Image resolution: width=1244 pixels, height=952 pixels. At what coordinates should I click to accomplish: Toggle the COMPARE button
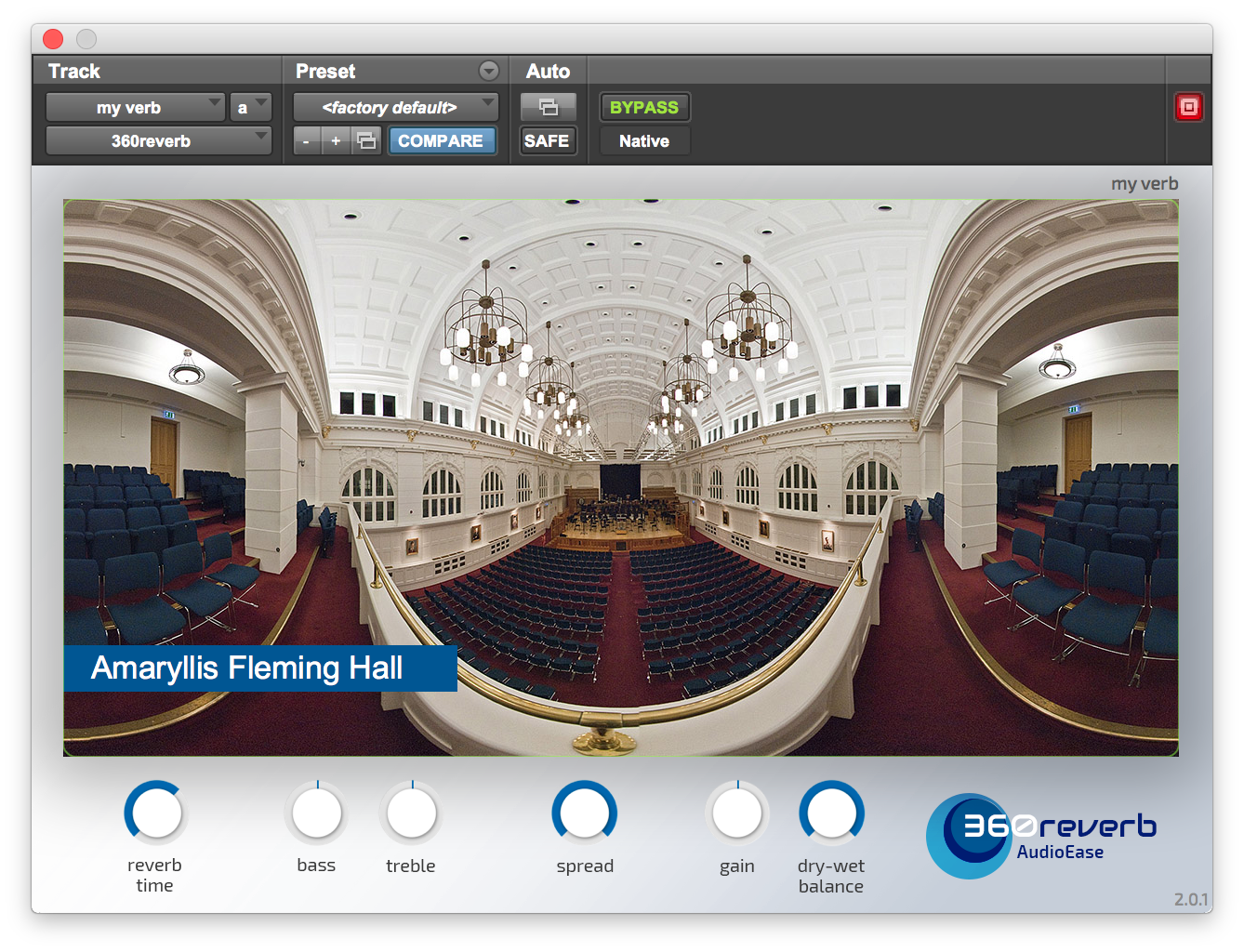coord(441,141)
